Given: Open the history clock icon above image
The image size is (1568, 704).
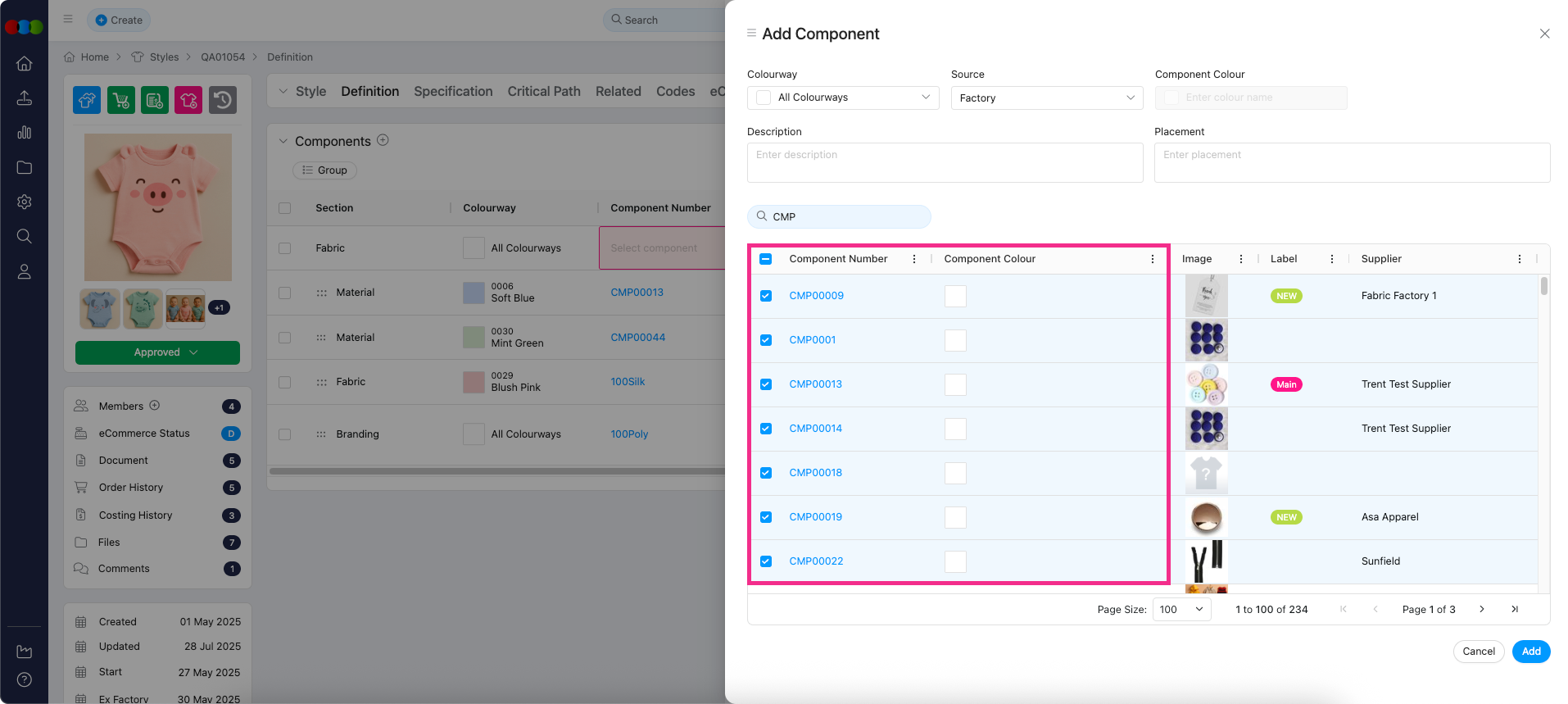Looking at the screenshot, I should [x=223, y=100].
